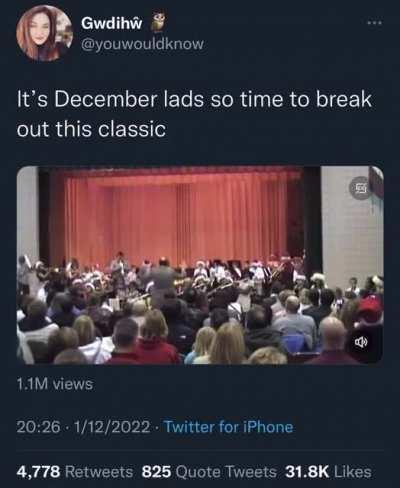Tap the 1/12/2022 date
400x488 pixels.
pos(113,427)
